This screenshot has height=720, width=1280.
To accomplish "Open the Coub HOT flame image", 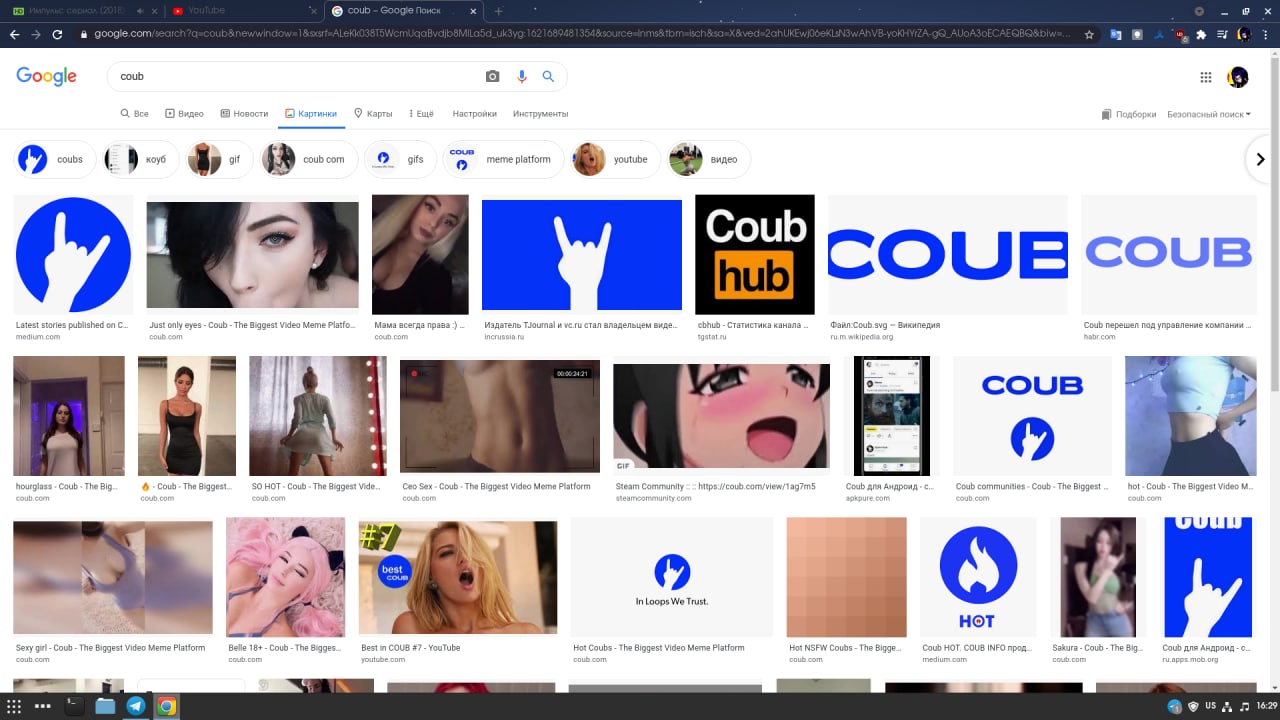I will [x=978, y=577].
